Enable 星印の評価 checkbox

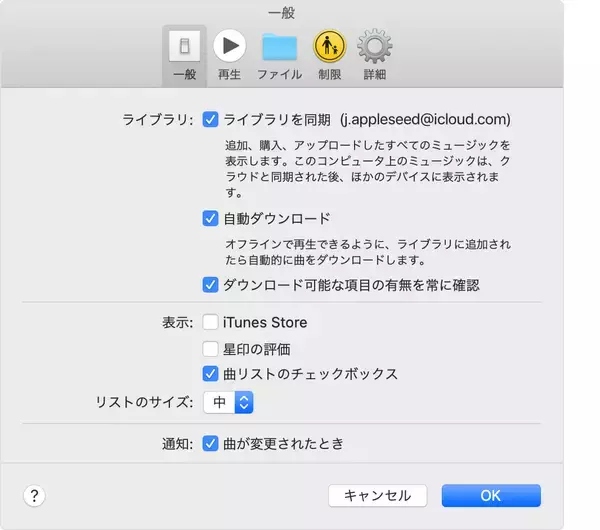(x=210, y=349)
